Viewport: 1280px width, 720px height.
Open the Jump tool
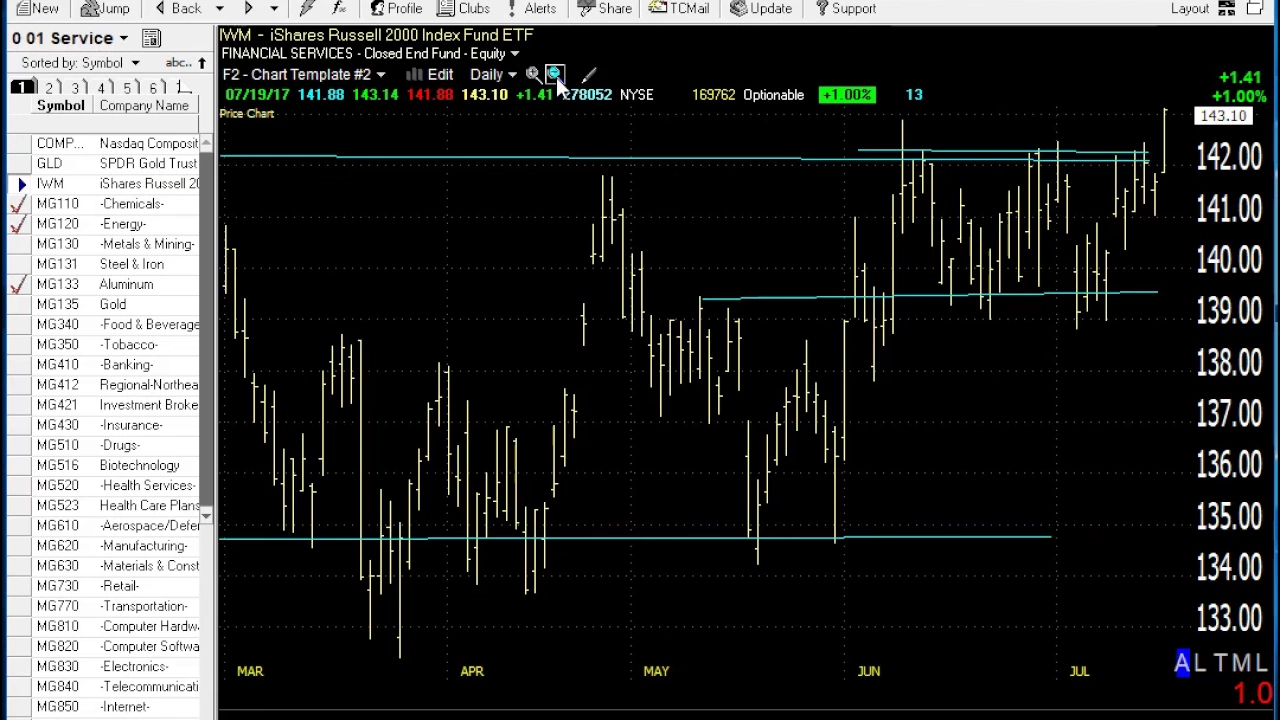point(106,9)
